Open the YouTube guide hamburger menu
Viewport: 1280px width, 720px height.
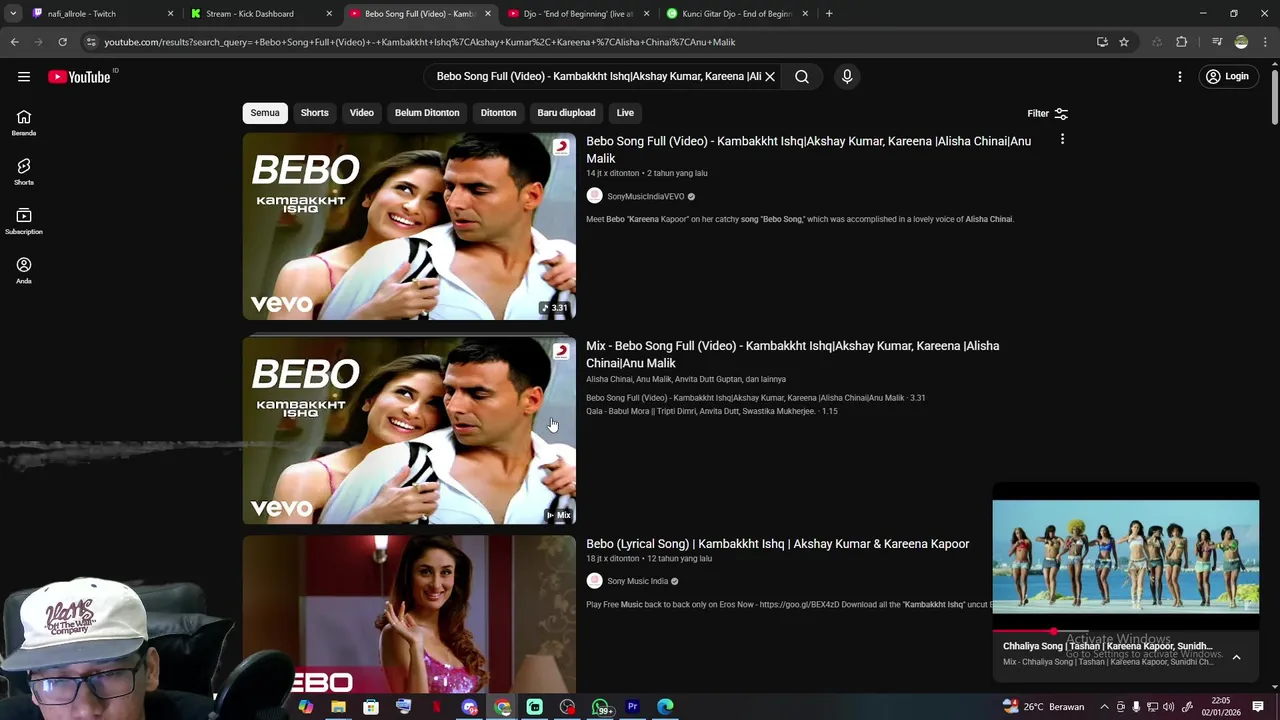23,77
